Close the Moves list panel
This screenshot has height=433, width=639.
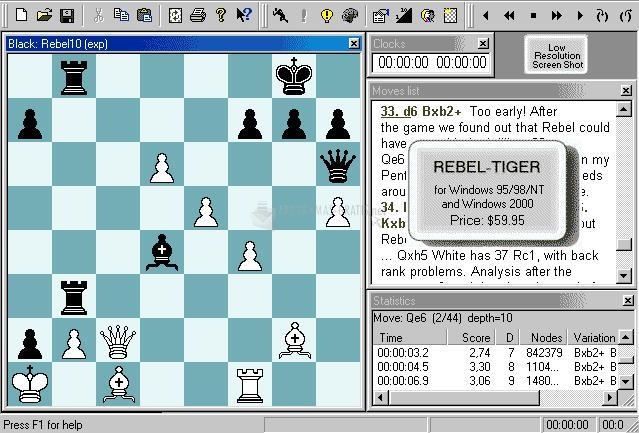pos(626,90)
